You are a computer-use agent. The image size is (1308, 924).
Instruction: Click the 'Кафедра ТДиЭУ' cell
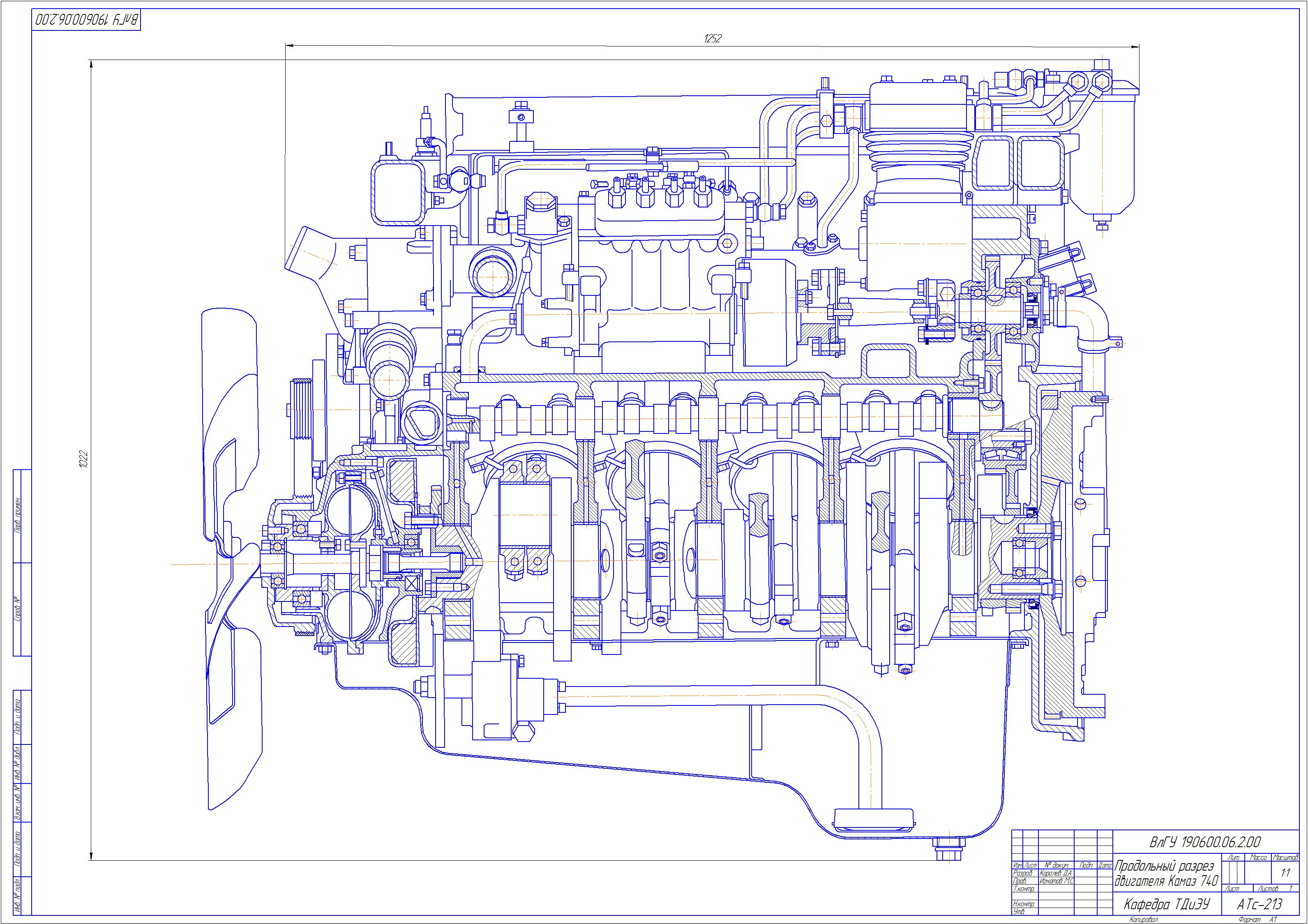(x=1166, y=904)
